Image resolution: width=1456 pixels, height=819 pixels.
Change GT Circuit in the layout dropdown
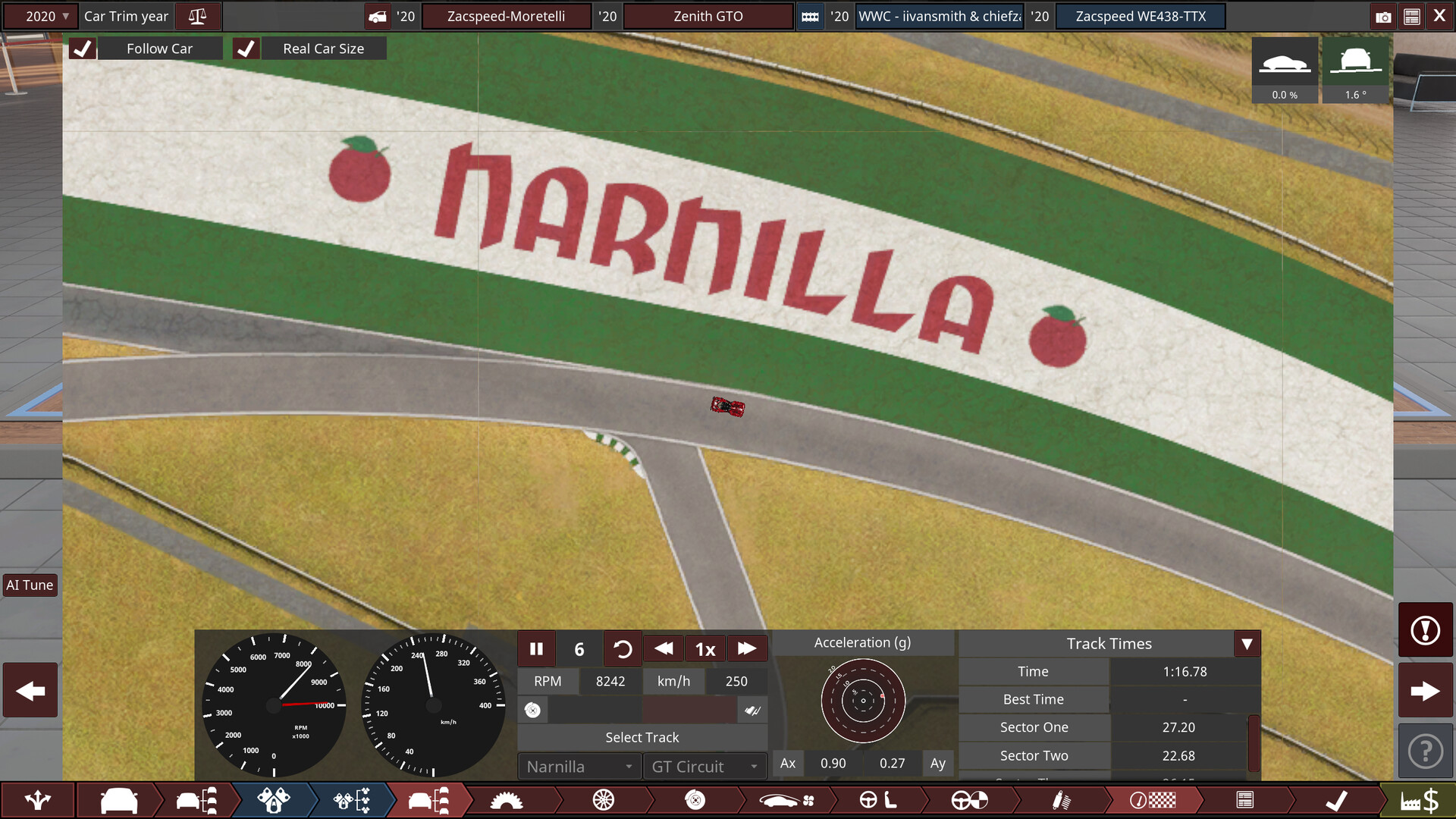704,766
